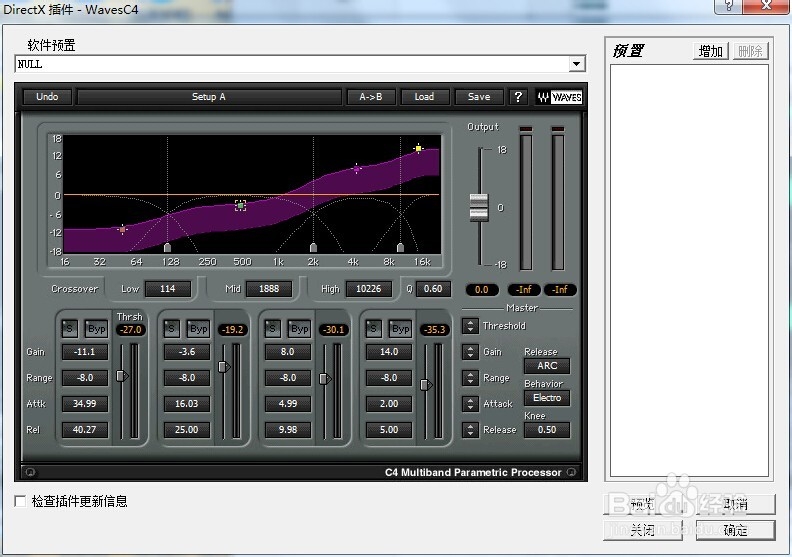
Task: Click the output level 0.0 readout
Action: (482, 290)
